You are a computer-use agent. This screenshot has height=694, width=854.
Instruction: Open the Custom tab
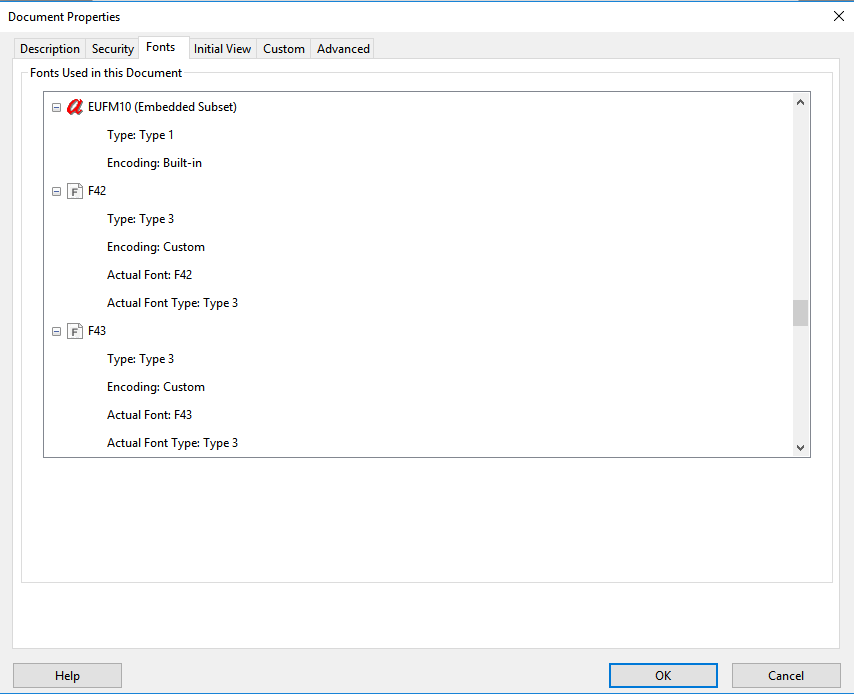[283, 48]
